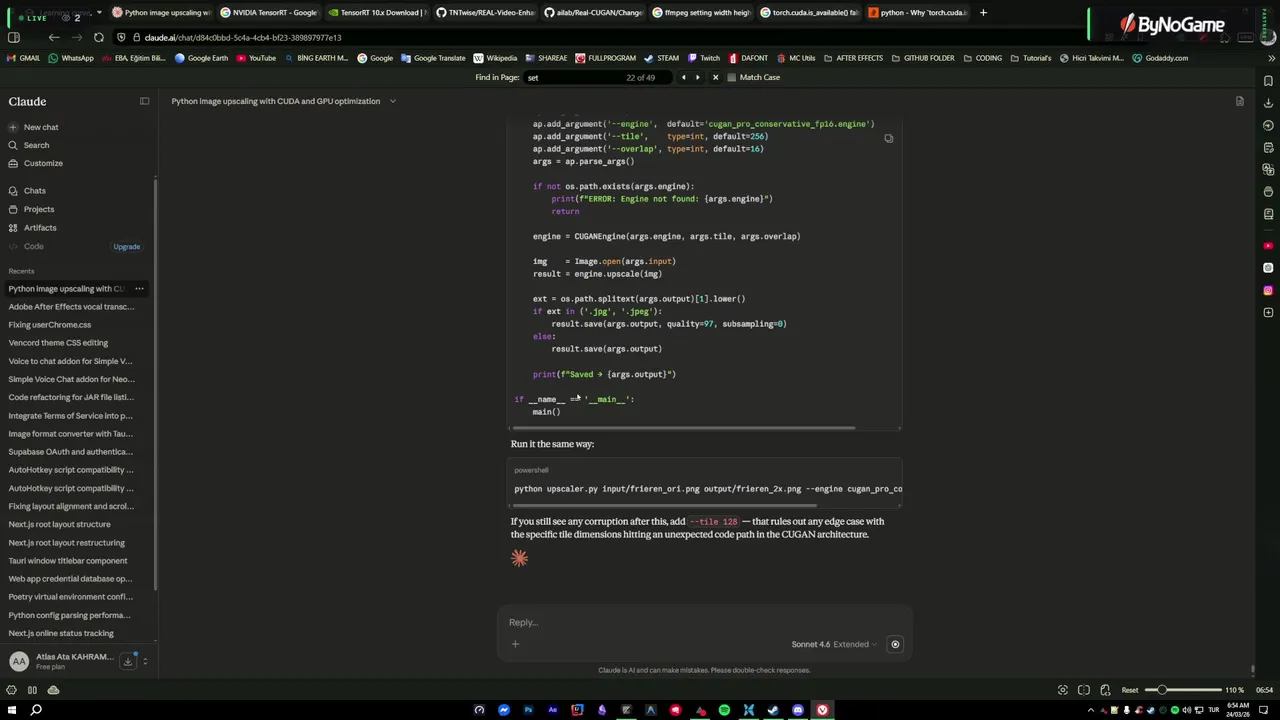Open Windows Start menu
Viewport: 1280px width, 720px height.
point(12,710)
